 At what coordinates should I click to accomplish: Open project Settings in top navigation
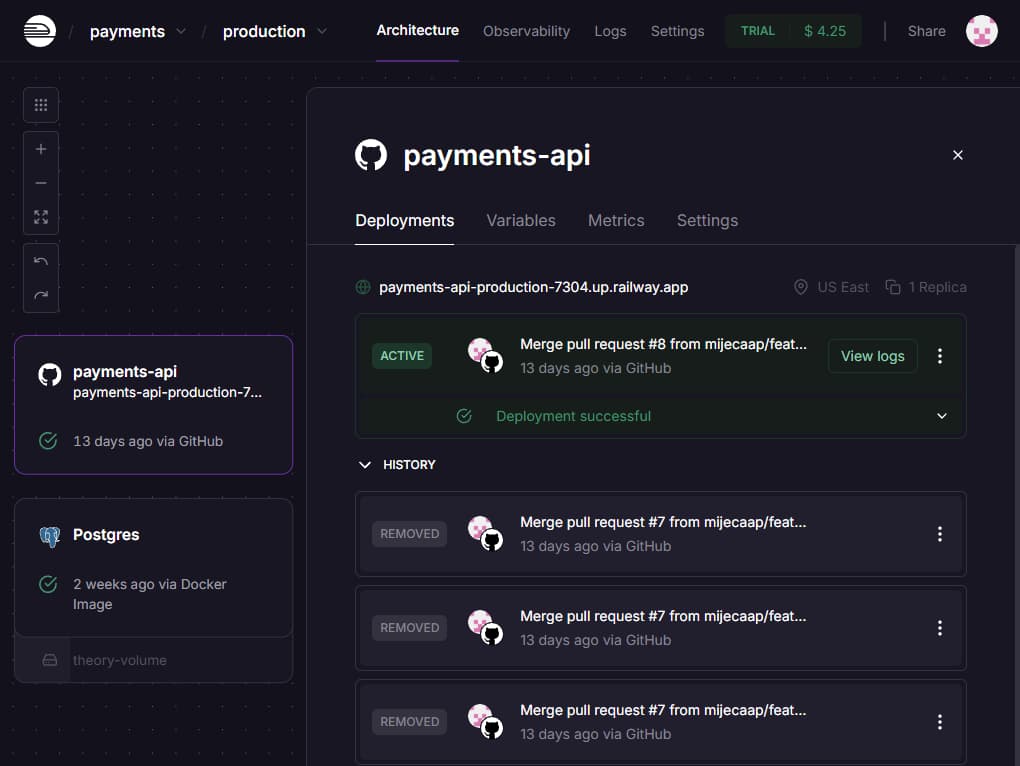[677, 31]
